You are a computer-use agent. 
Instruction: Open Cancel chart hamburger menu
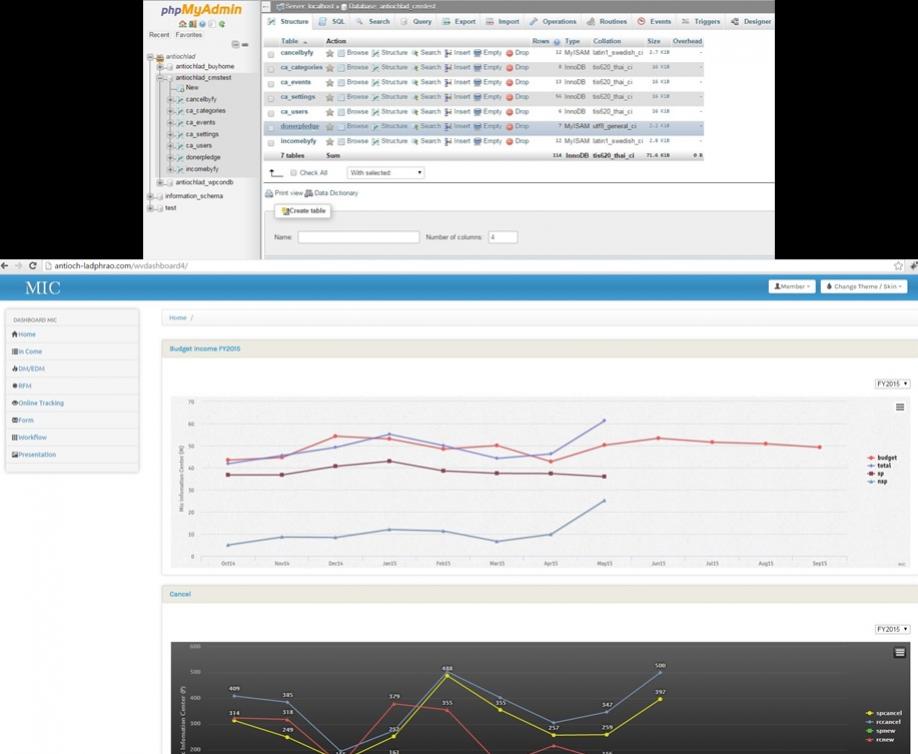900,652
